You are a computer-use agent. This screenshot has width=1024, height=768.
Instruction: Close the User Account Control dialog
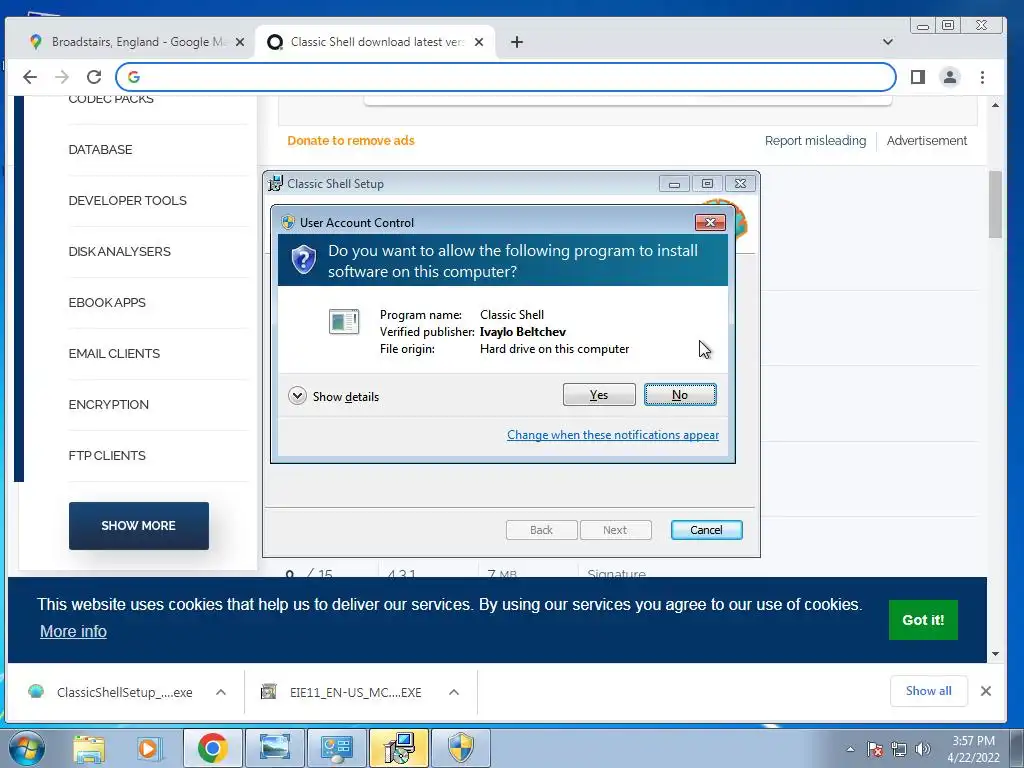[710, 223]
